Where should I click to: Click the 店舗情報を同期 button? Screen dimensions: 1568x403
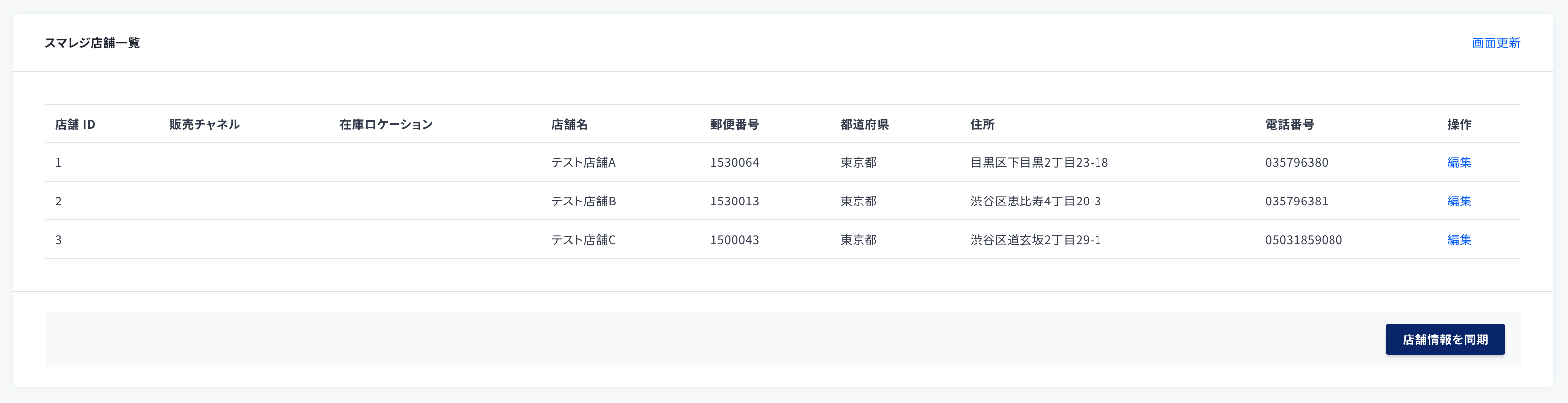(x=1444, y=339)
